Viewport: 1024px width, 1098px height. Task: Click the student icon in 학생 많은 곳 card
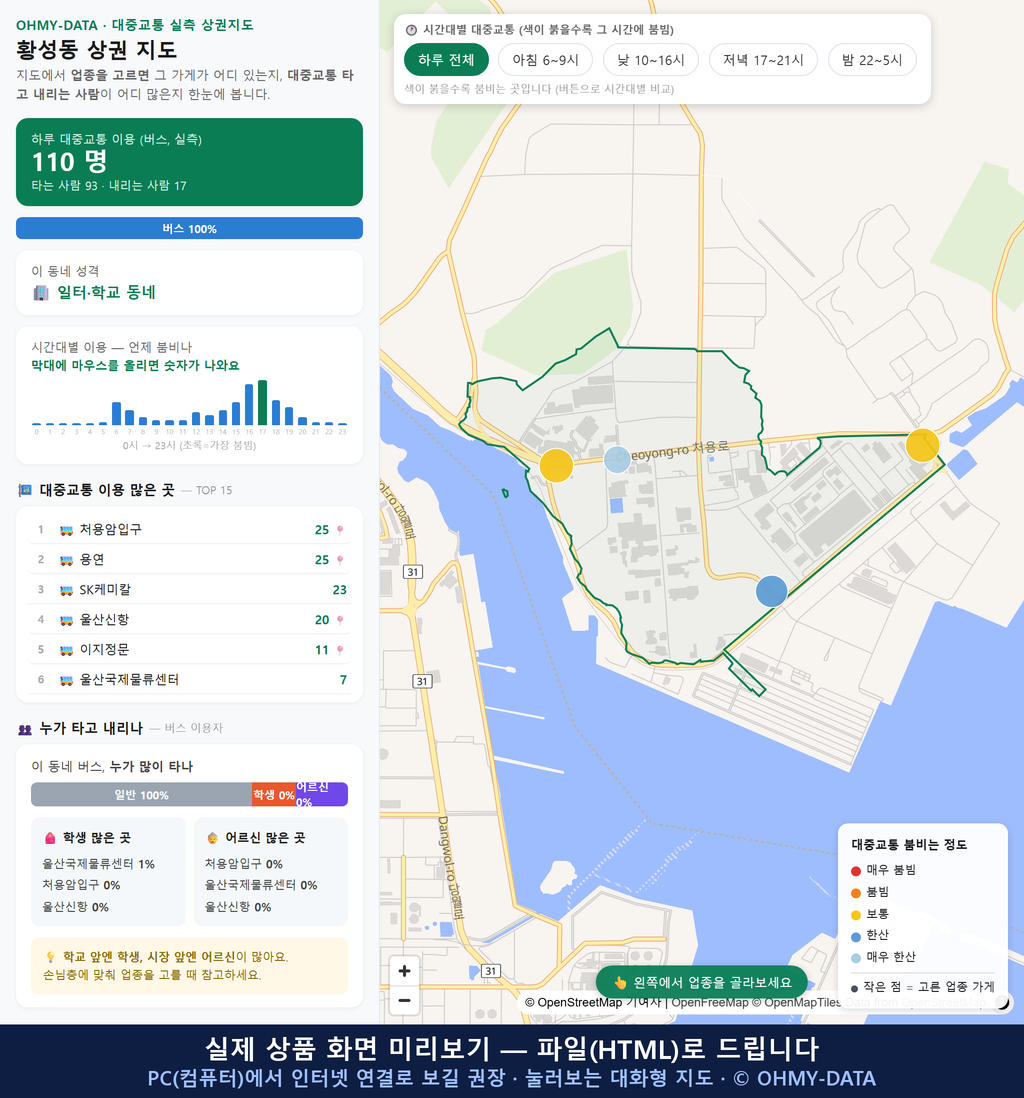click(50, 838)
